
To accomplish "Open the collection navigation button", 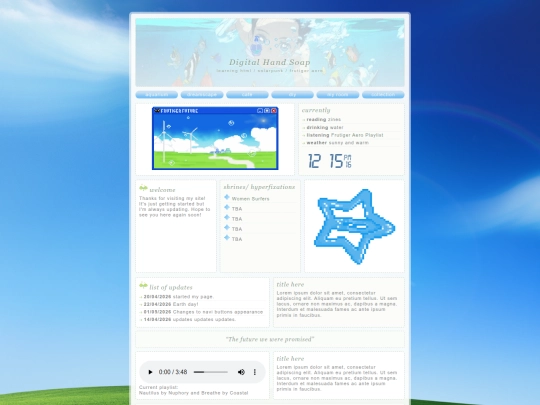I will (x=383, y=94).
